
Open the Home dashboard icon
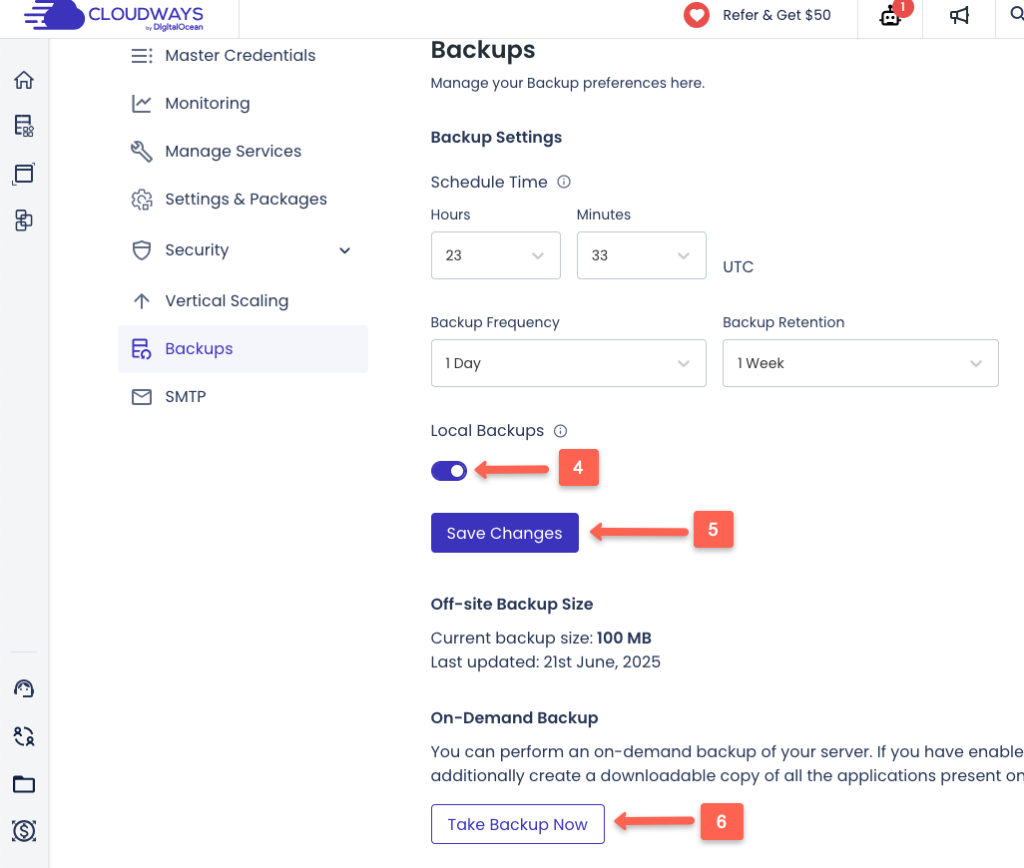(x=23, y=80)
